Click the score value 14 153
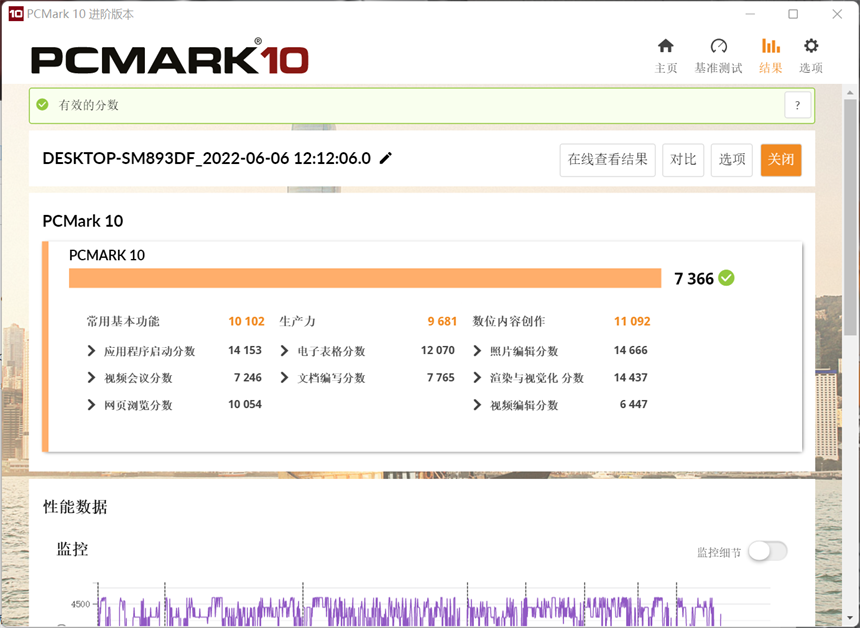This screenshot has width=860, height=628. click(245, 350)
